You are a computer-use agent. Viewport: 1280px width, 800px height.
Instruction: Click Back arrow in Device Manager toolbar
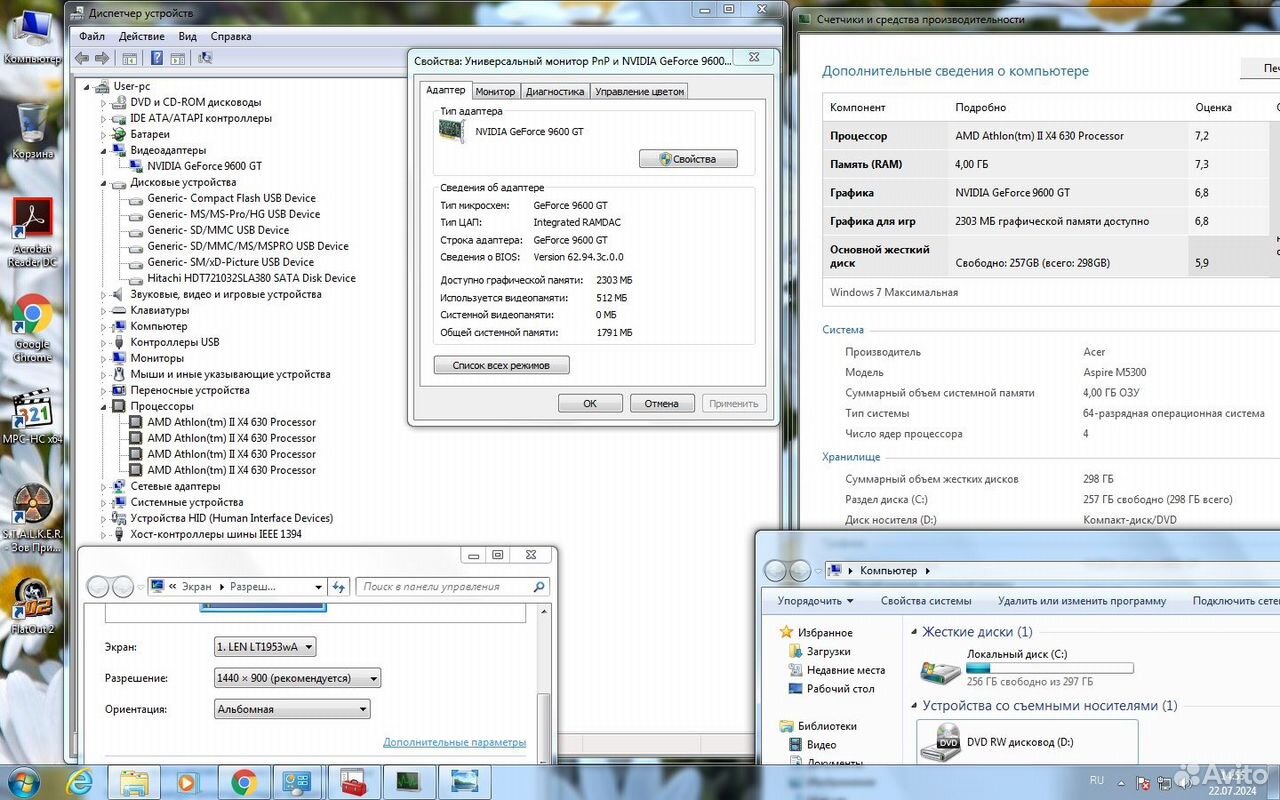[x=82, y=58]
